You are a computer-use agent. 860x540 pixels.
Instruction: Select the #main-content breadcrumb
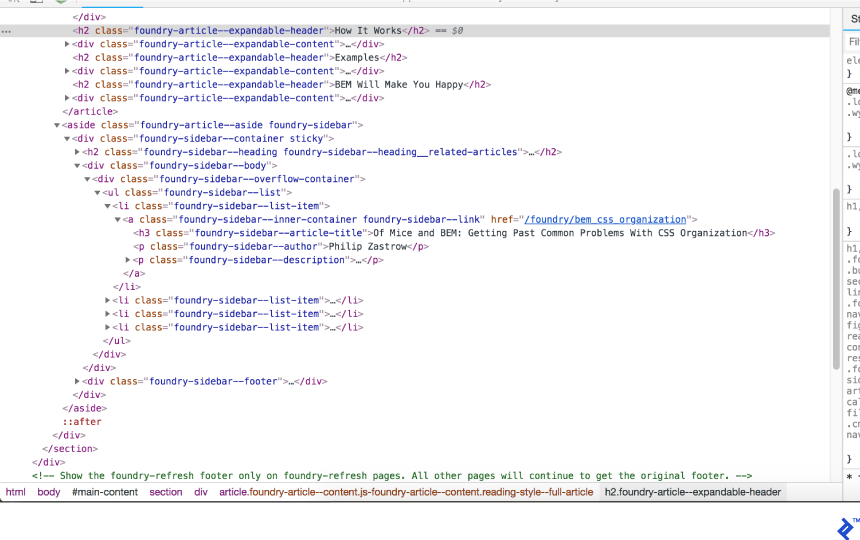[105, 492]
